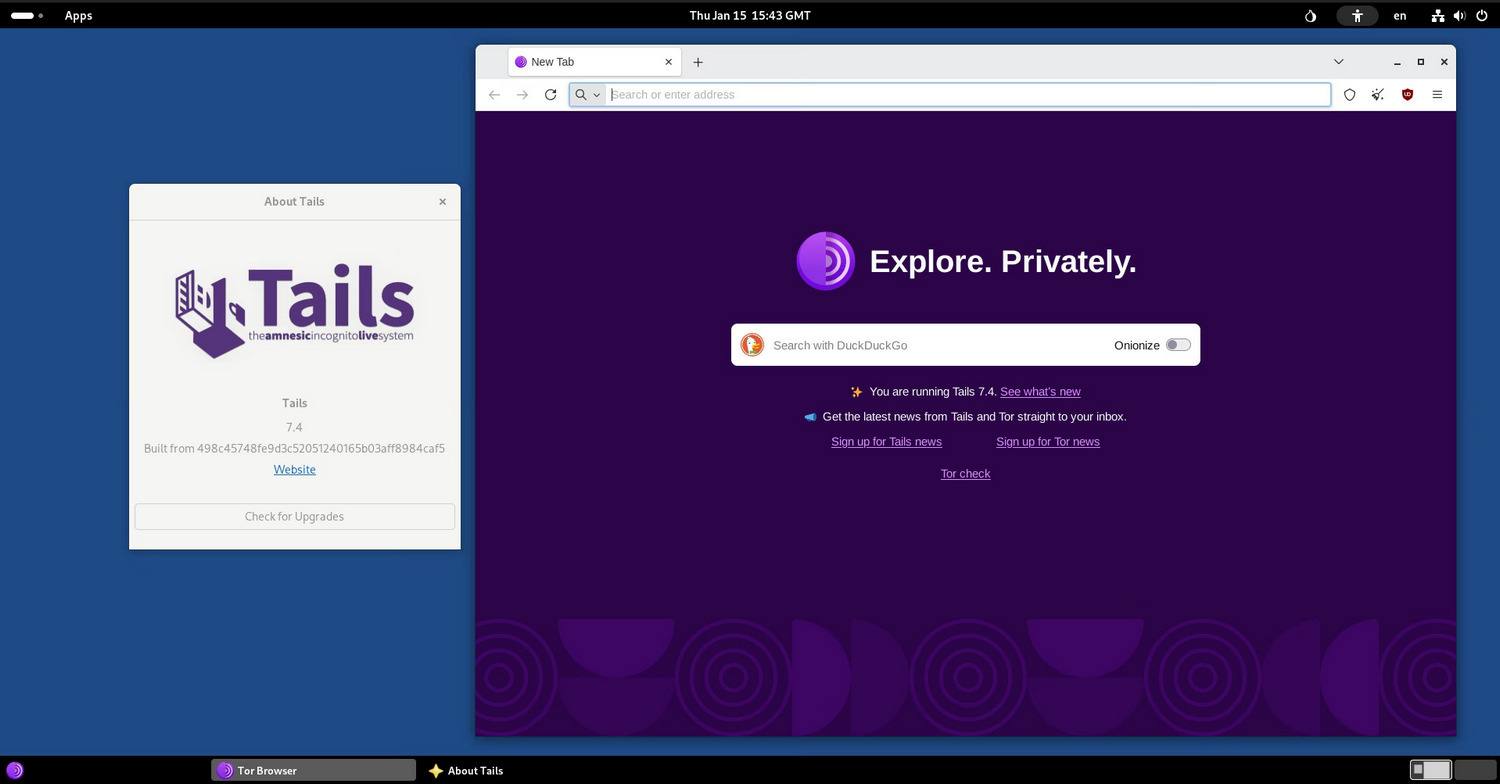Click the New Identity broom icon
This screenshot has height=784, width=1500.
tap(1378, 95)
